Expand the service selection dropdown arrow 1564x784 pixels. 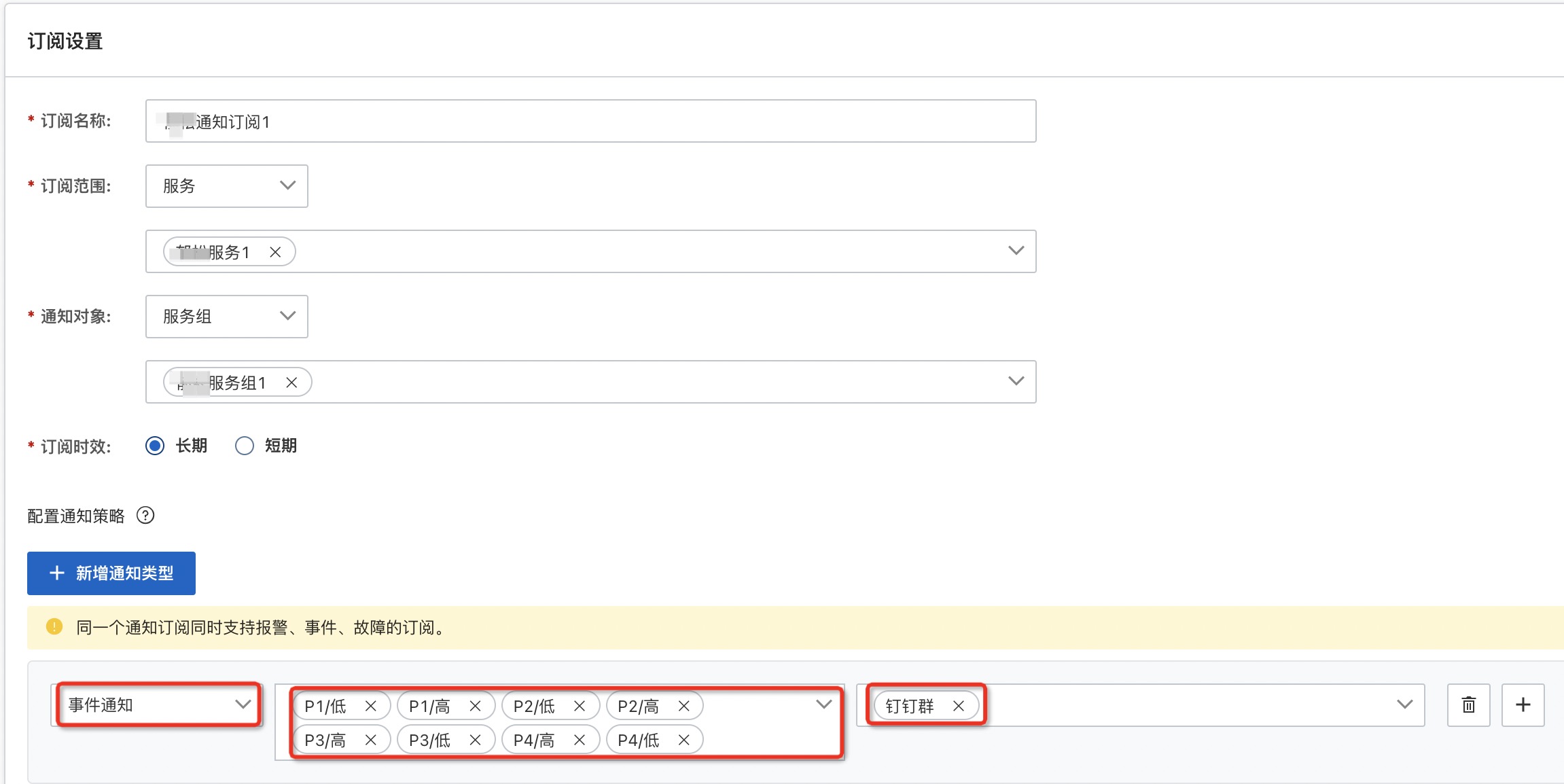pos(1016,251)
